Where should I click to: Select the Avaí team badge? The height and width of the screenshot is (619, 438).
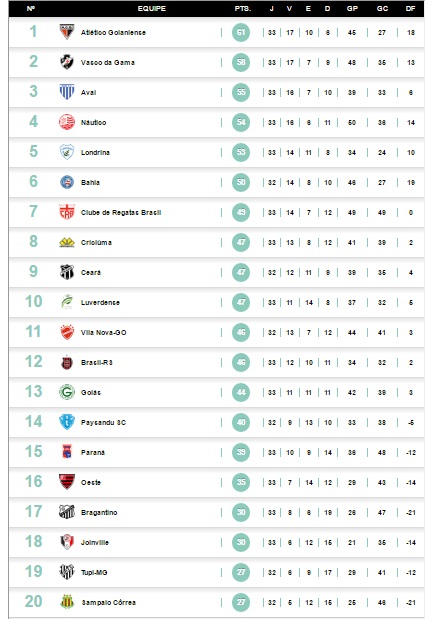coord(67,92)
